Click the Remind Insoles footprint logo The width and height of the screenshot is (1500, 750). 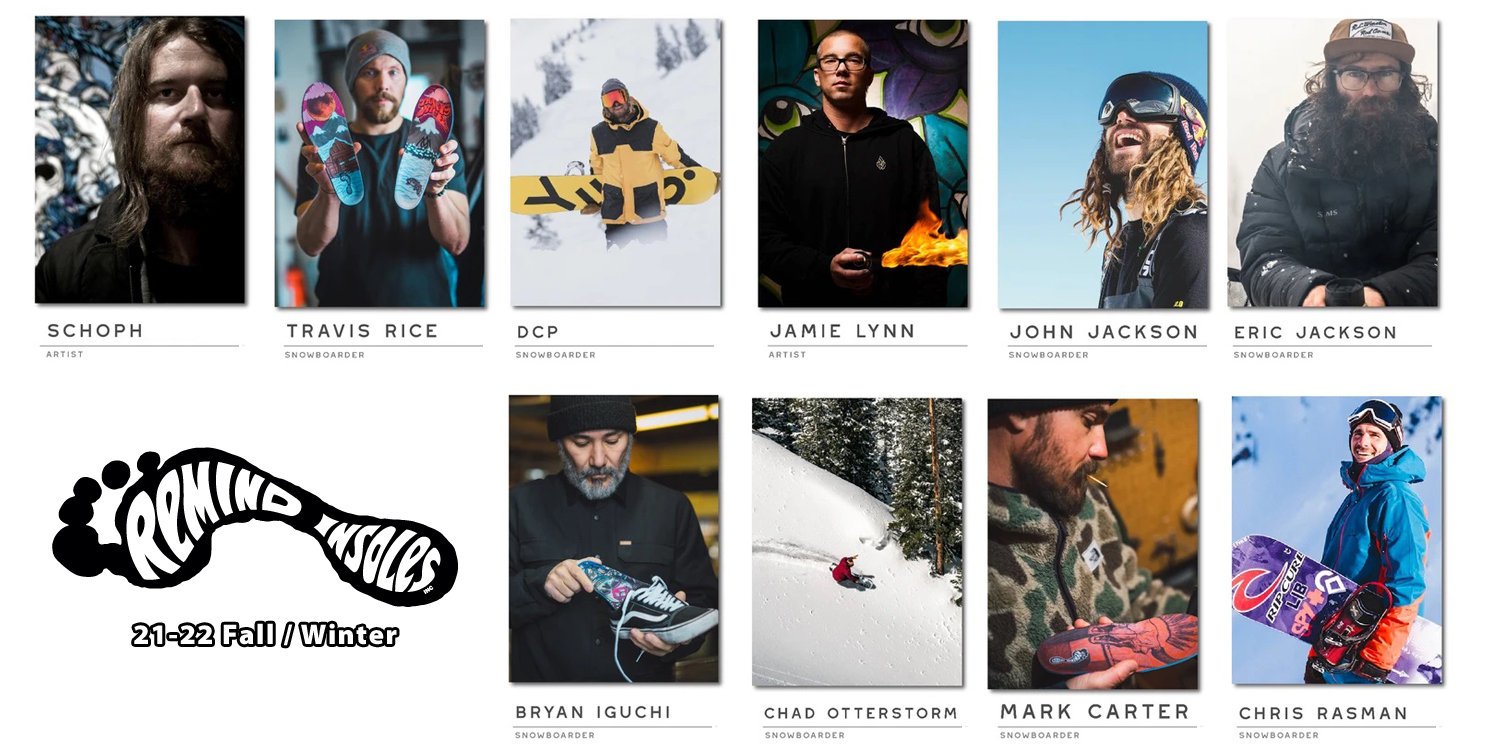pyautogui.click(x=255, y=526)
